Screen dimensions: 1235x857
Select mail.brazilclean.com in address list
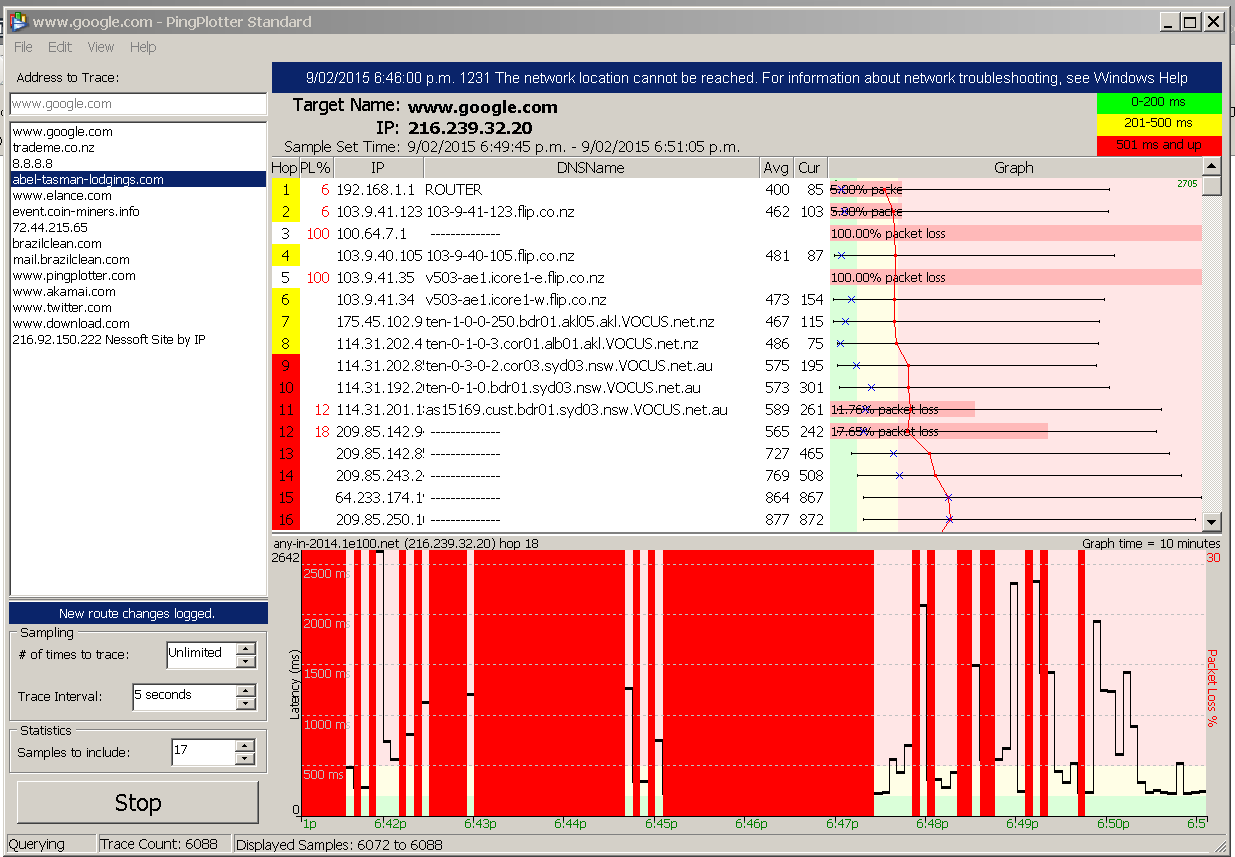pos(138,260)
